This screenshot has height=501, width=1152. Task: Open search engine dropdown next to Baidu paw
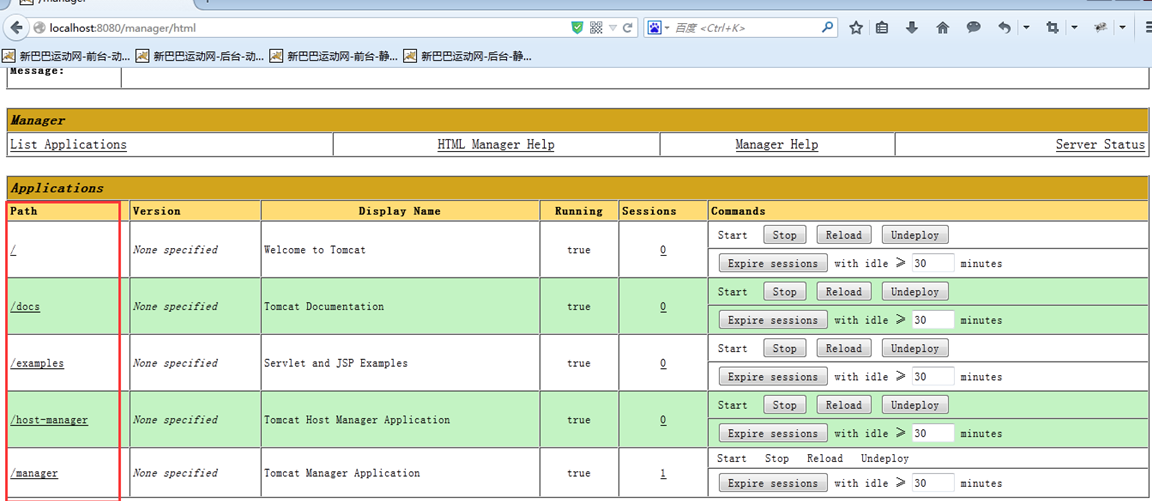point(666,28)
